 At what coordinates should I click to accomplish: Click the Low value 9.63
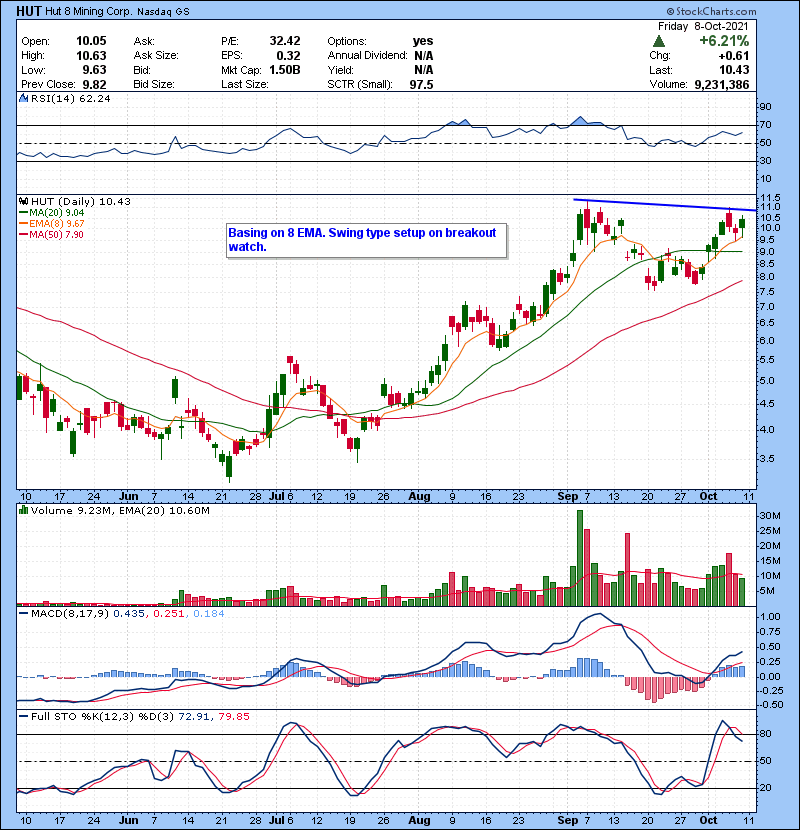point(94,70)
